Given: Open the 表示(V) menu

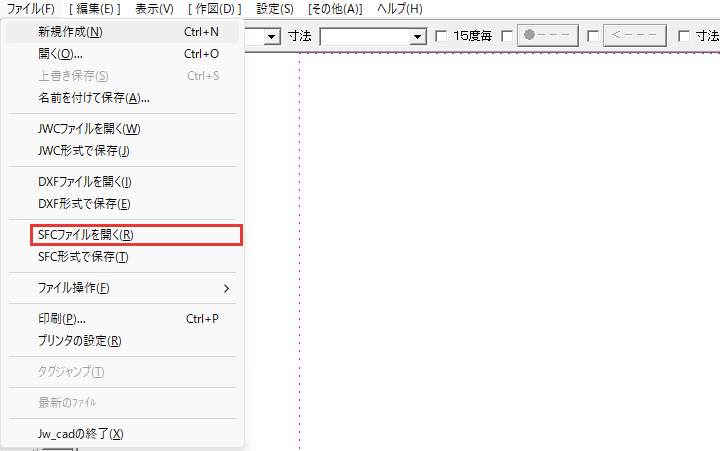Looking at the screenshot, I should pyautogui.click(x=154, y=9).
